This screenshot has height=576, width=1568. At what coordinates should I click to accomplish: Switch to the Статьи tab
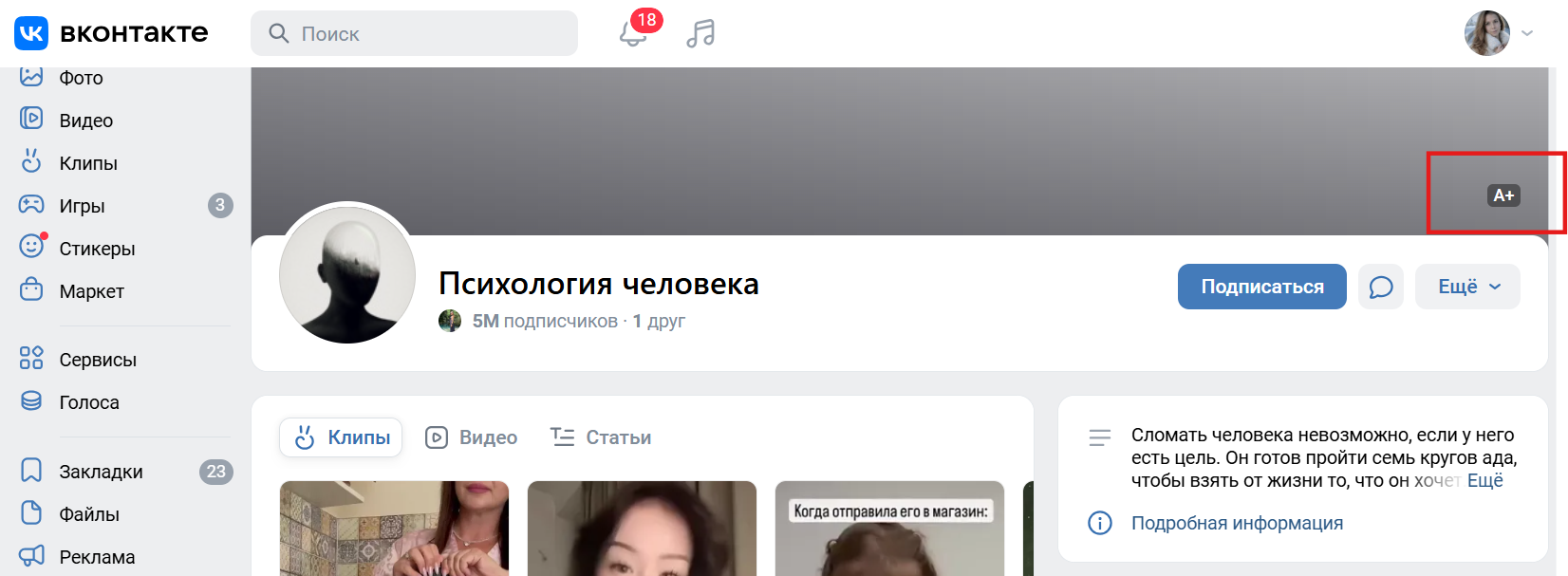coord(601,437)
